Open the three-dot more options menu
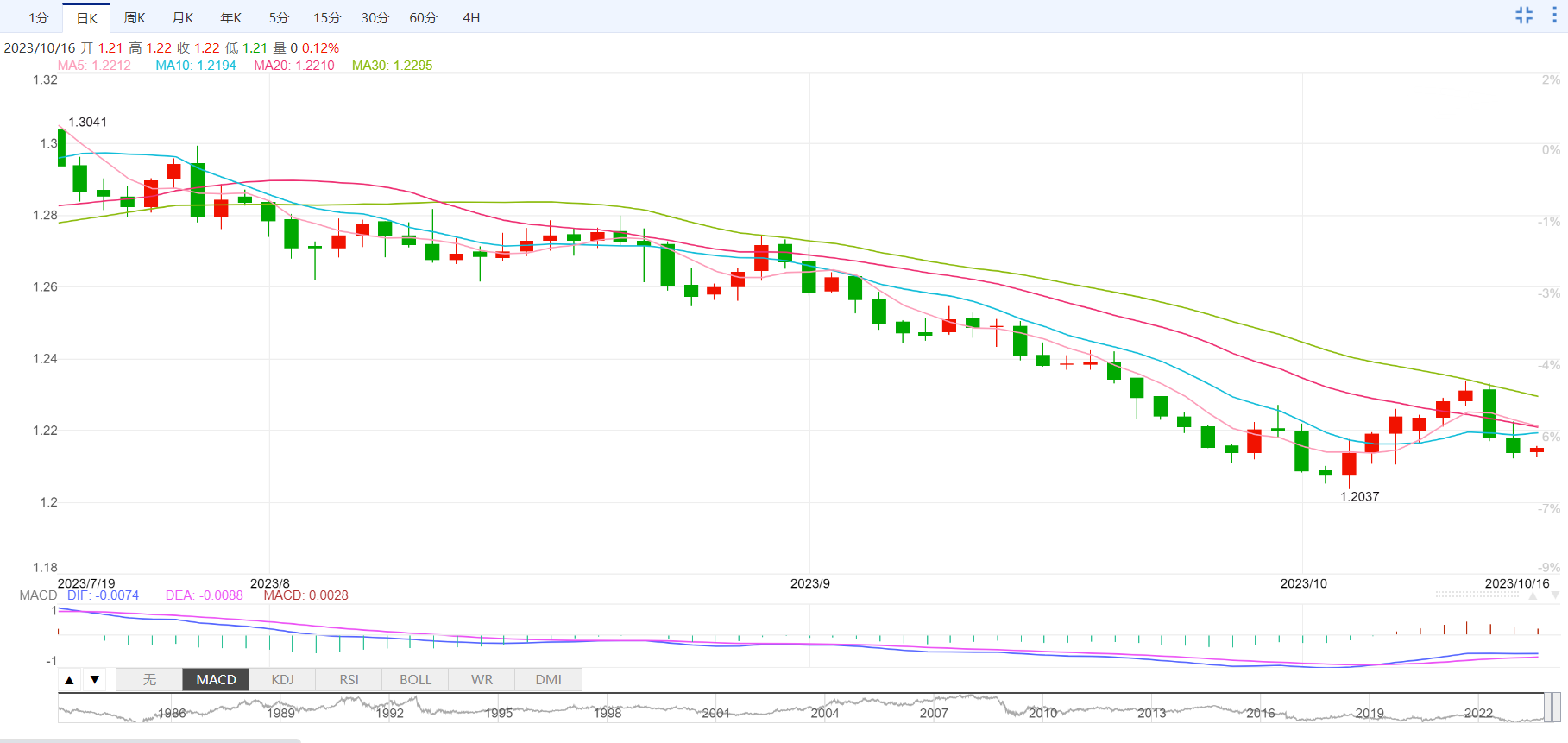The image size is (1568, 743). click(x=1554, y=16)
